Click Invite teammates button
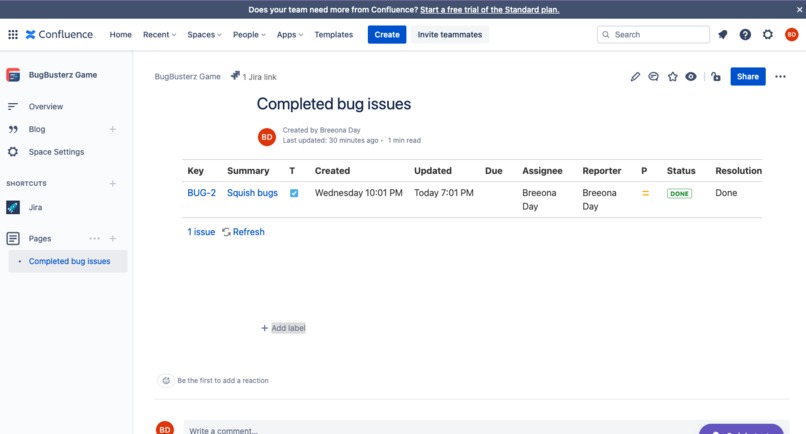The width and height of the screenshot is (806, 434). [x=450, y=34]
